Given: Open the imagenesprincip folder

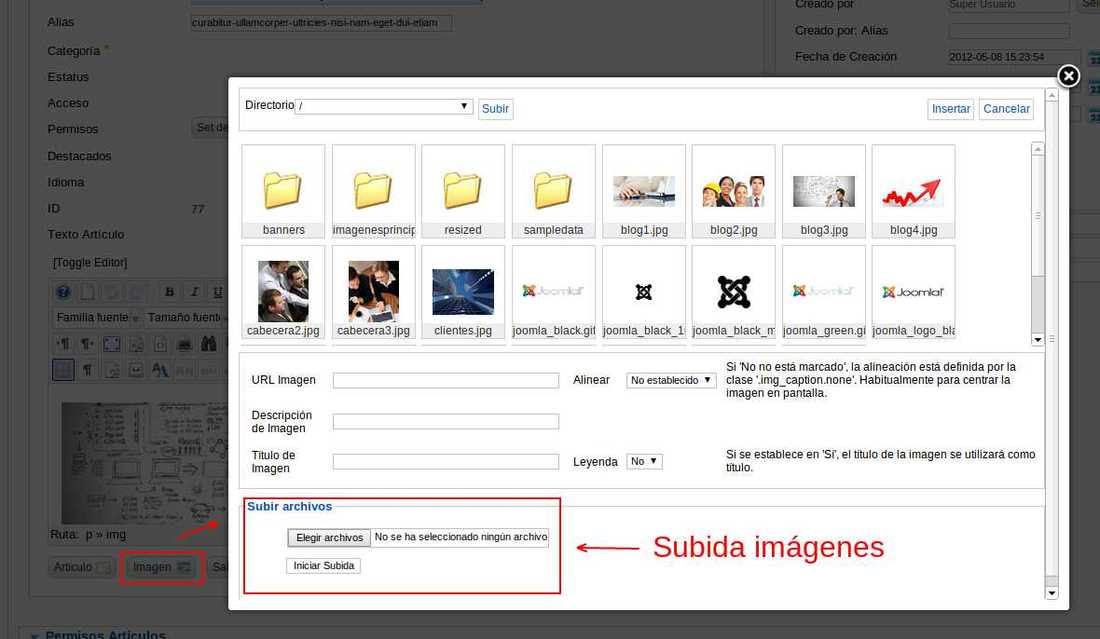Looking at the screenshot, I should pyautogui.click(x=373, y=191).
